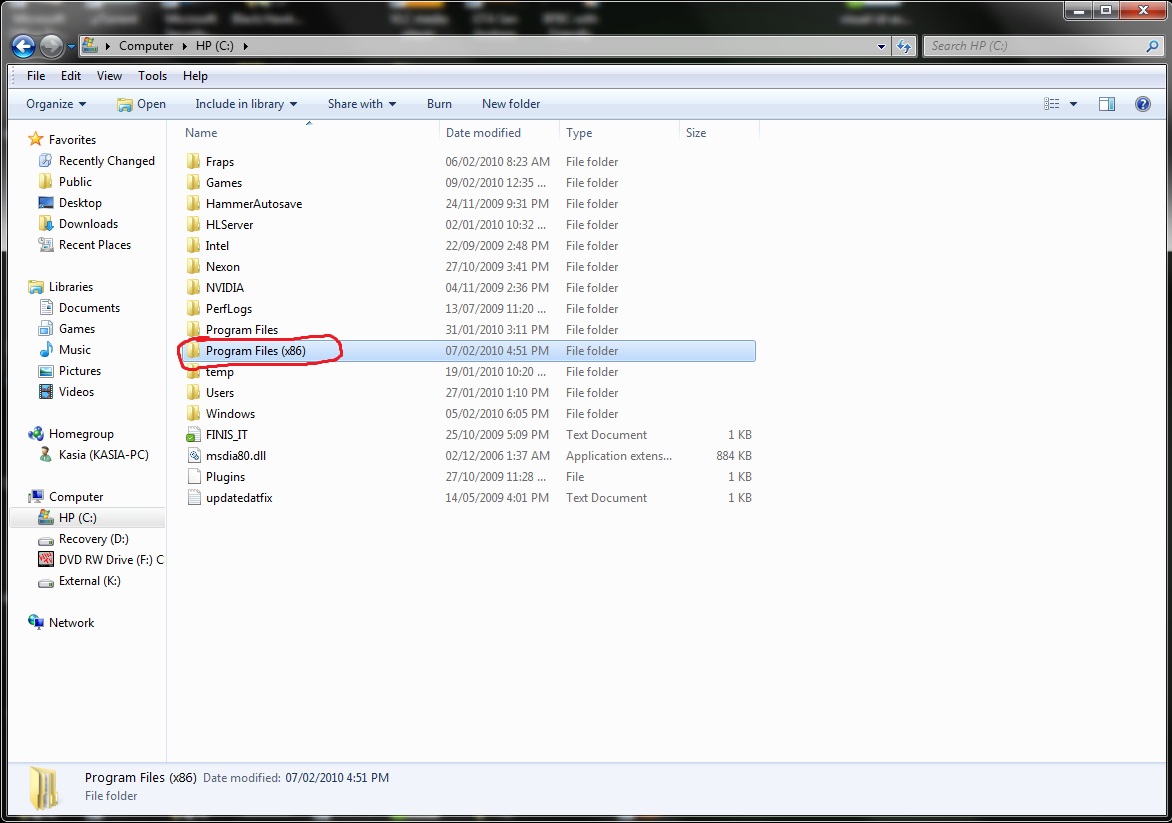Select the HammerAutosave folder icon
Image resolution: width=1172 pixels, height=823 pixels.
coord(194,203)
